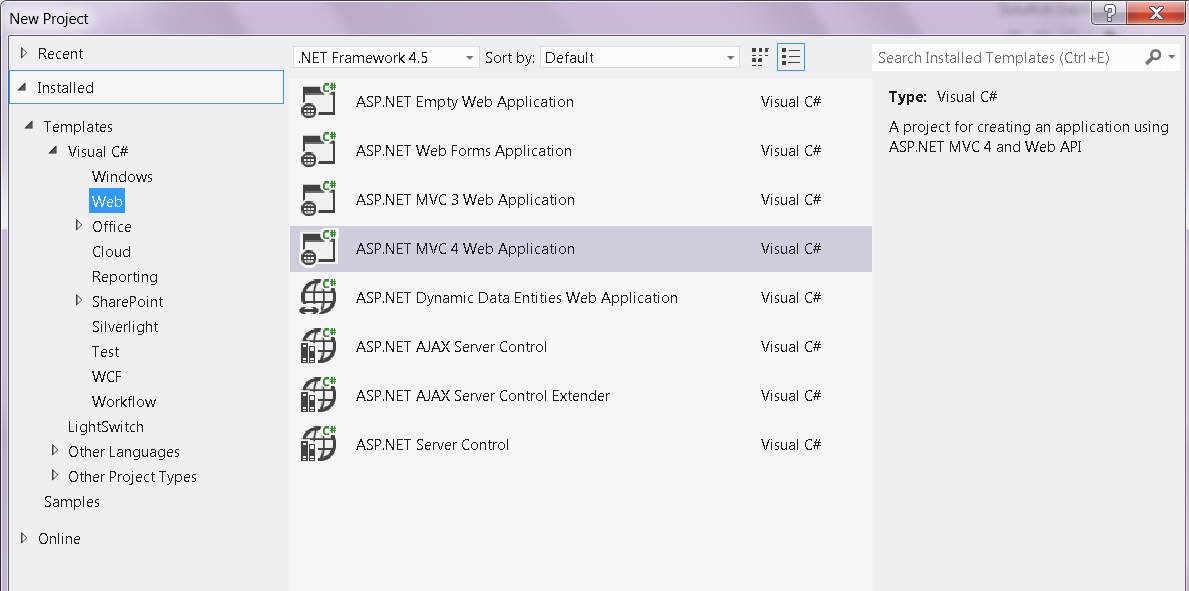1189x591 pixels.
Task: Click the search magnifier icon
Action: 1153,57
